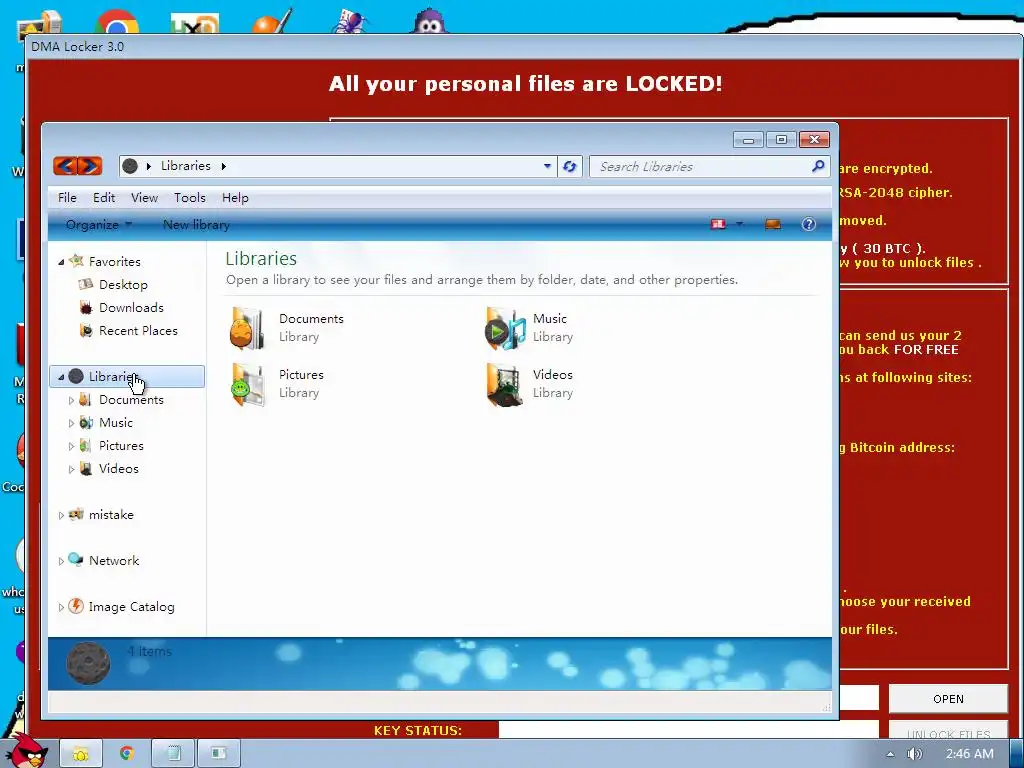Open the Organize dropdown
This screenshot has height=768, width=1024.
pyautogui.click(x=99, y=225)
